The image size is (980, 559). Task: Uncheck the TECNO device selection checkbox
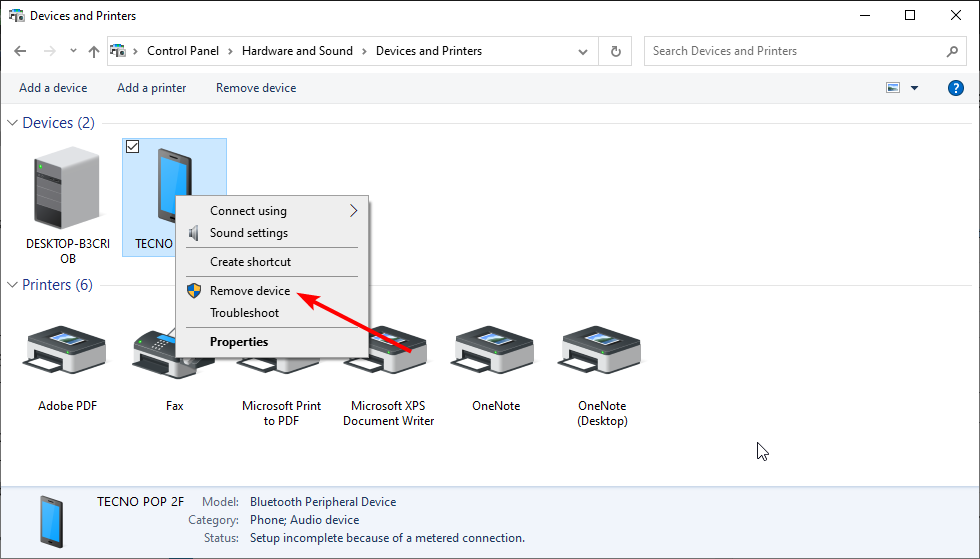132,146
